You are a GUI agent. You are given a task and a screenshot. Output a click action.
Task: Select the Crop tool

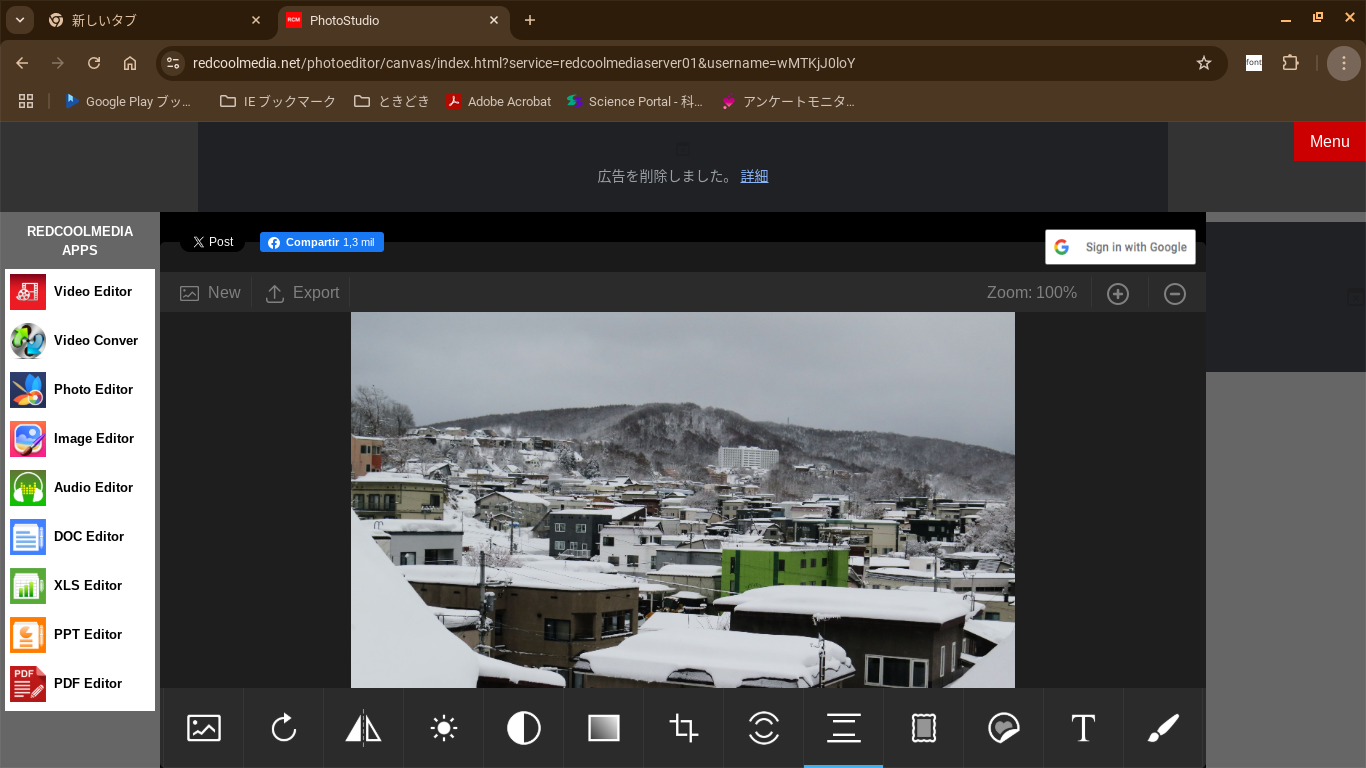coord(683,728)
